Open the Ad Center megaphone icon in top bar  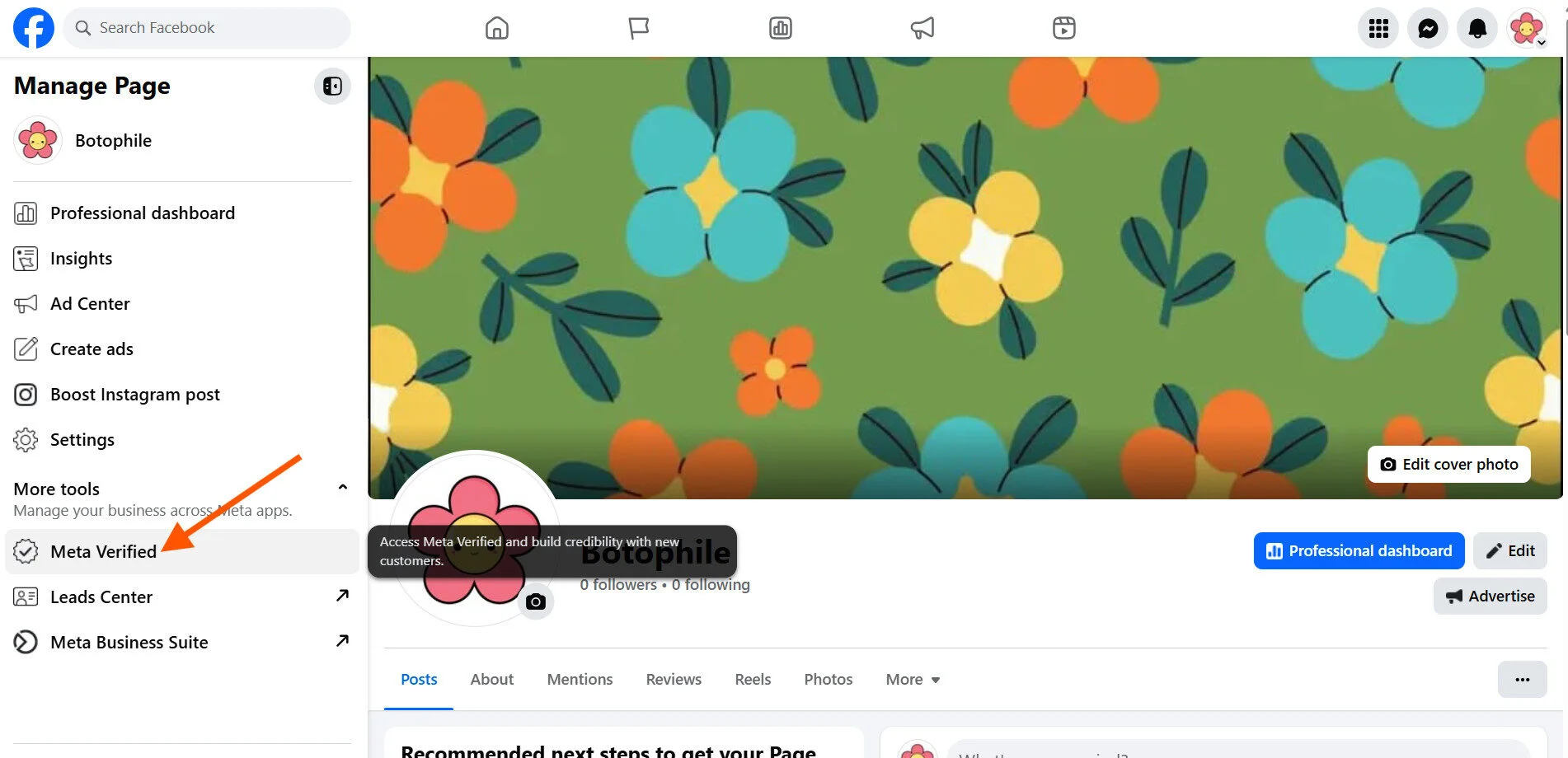(x=922, y=28)
